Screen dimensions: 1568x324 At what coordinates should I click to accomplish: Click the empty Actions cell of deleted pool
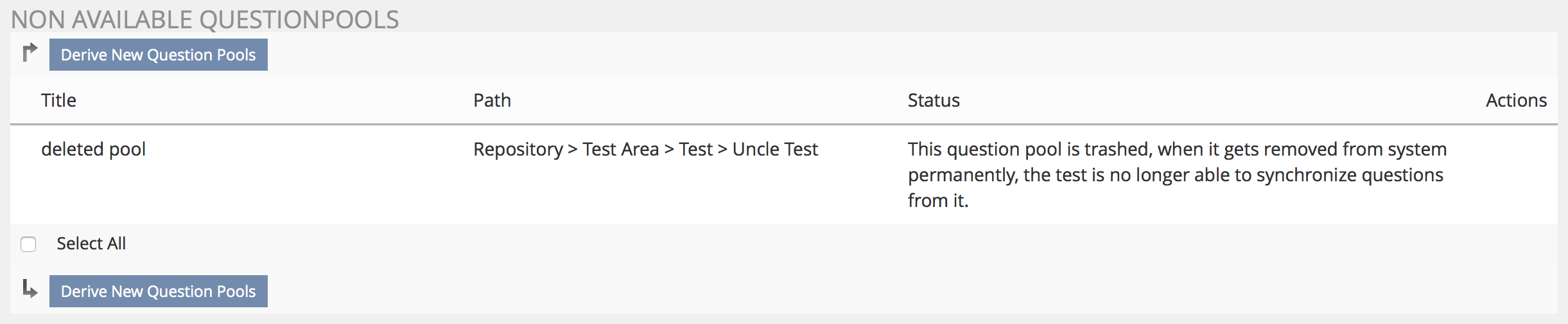tap(1516, 175)
